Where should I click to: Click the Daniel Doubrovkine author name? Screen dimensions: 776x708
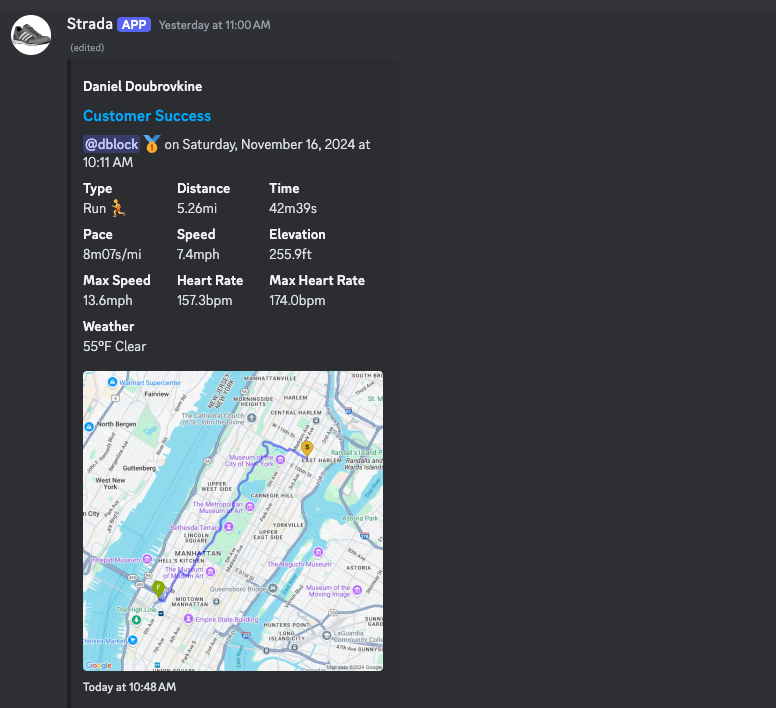pos(143,86)
